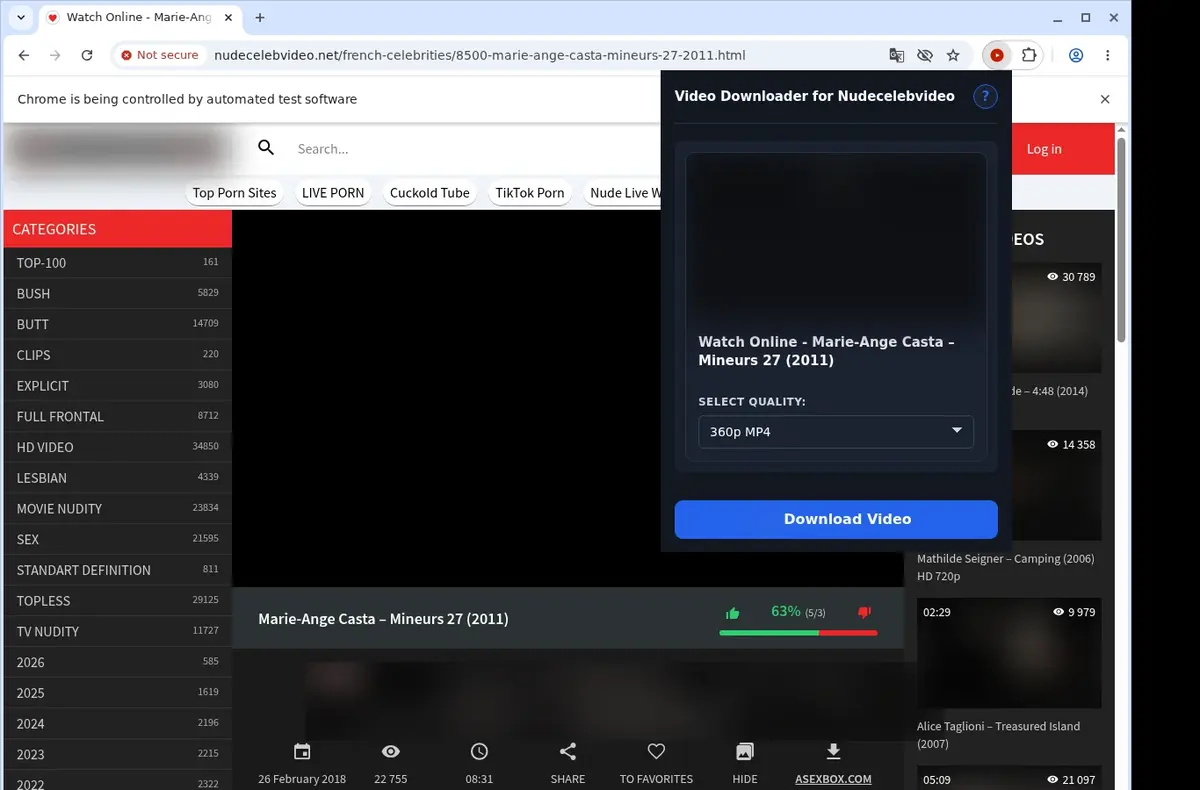Screen dimensions: 1200x790
Task: Select the FULL FRONTAL category
Action: tap(117, 417)
